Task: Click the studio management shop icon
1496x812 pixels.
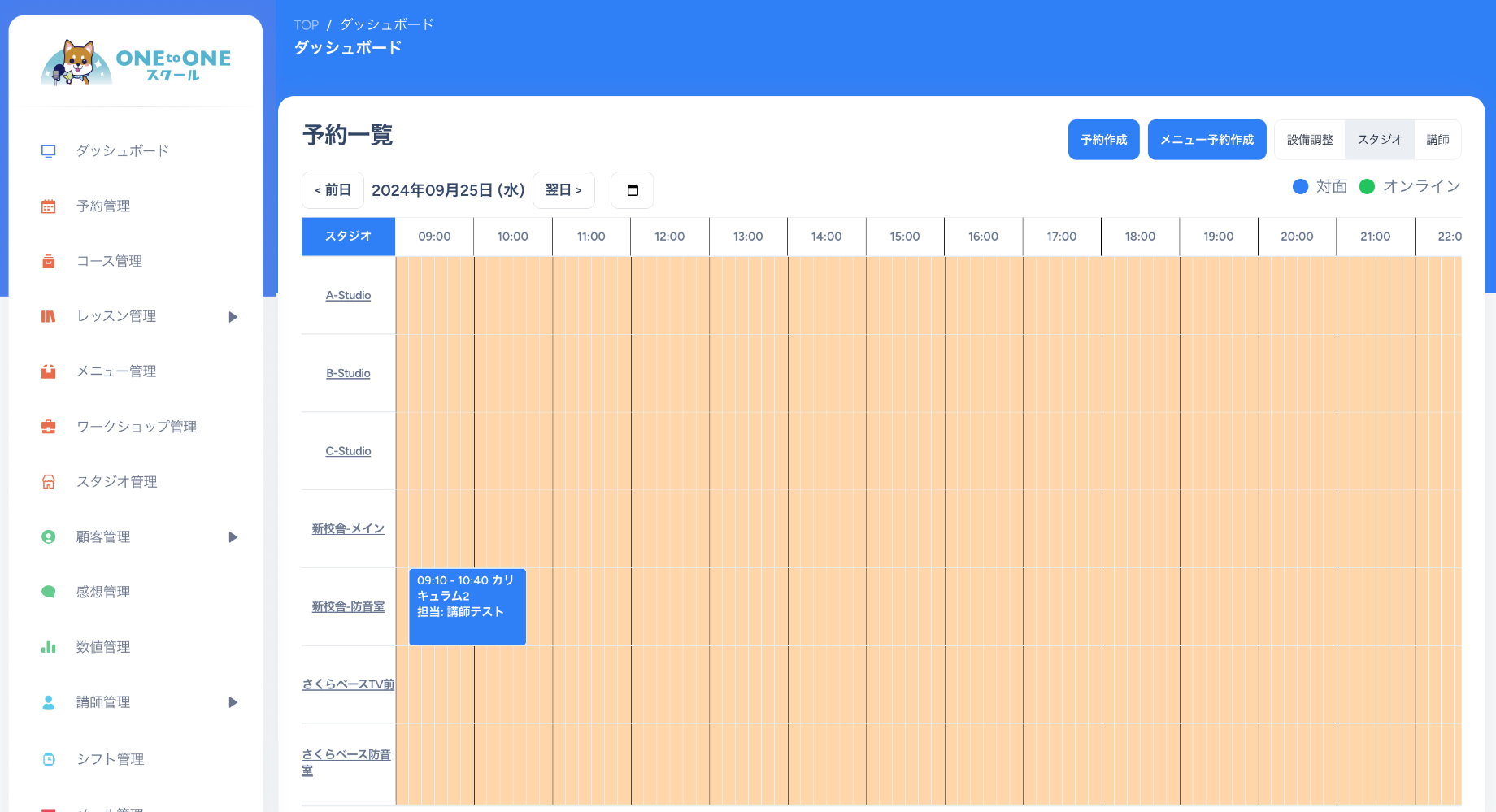Action: coord(49,482)
